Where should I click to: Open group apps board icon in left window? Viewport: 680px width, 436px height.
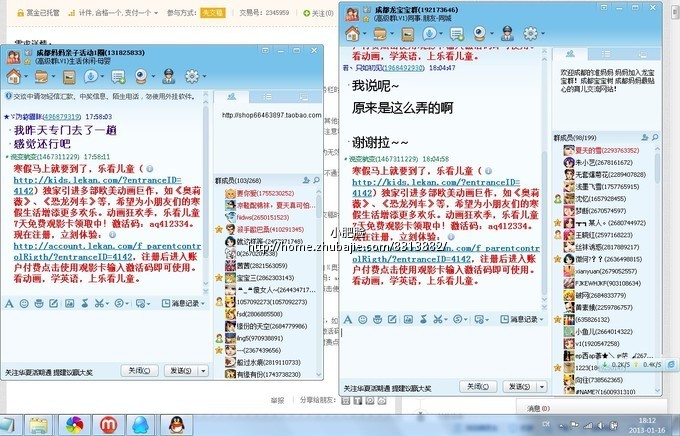(x=118, y=77)
